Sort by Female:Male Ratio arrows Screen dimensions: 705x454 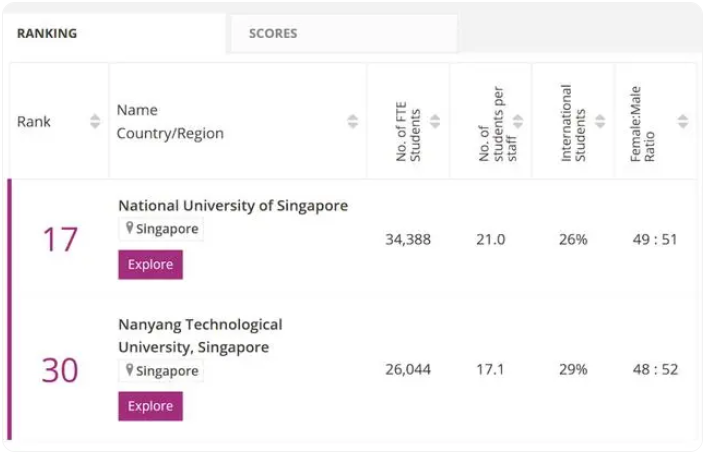(683, 121)
